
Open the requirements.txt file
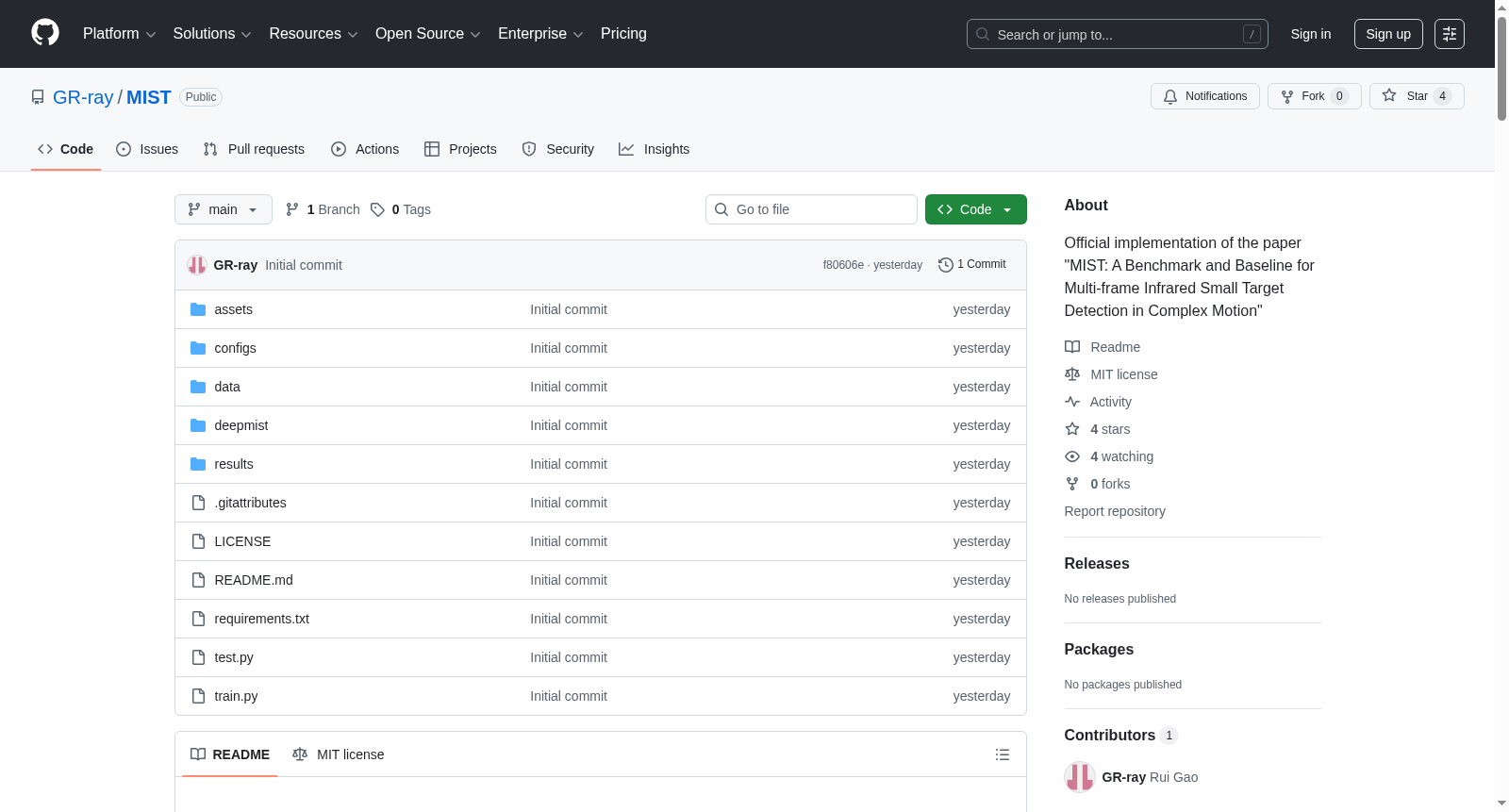(x=261, y=619)
